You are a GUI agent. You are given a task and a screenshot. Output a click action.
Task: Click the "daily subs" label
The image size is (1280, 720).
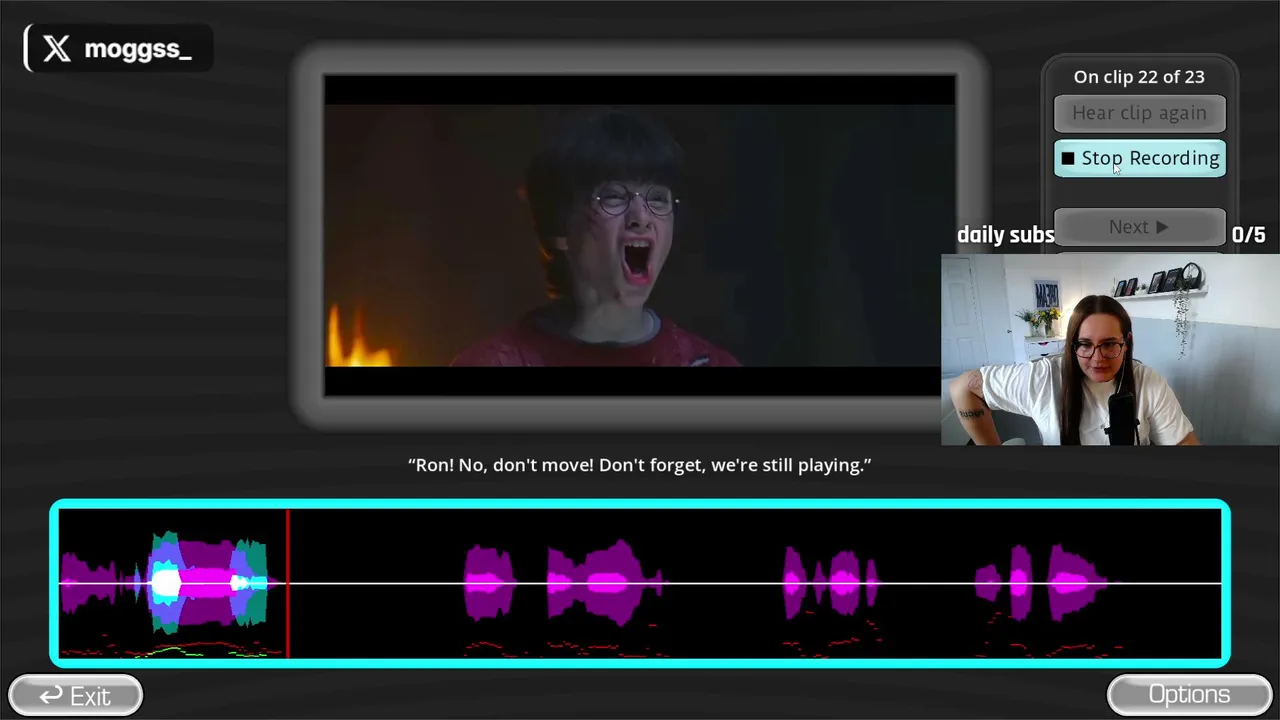1005,235
